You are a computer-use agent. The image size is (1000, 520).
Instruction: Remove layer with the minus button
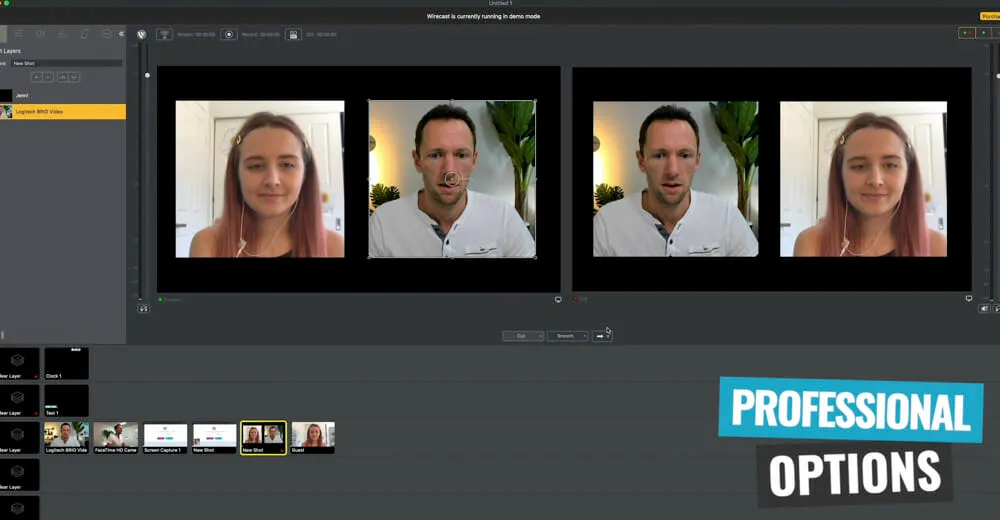49,77
